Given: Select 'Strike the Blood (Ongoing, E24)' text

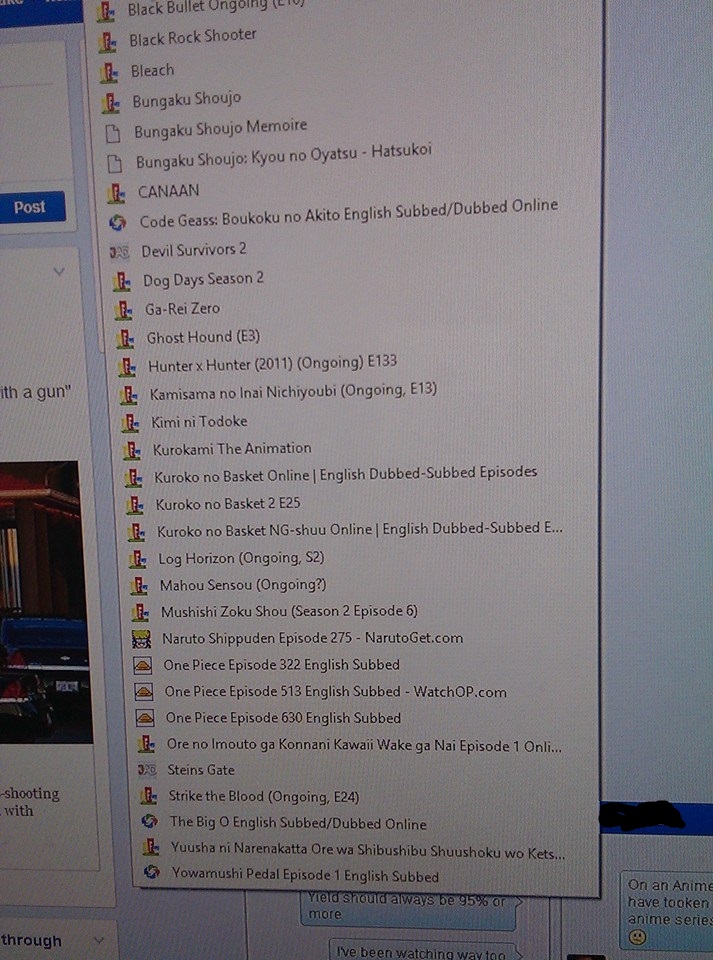Looking at the screenshot, I should (264, 797).
